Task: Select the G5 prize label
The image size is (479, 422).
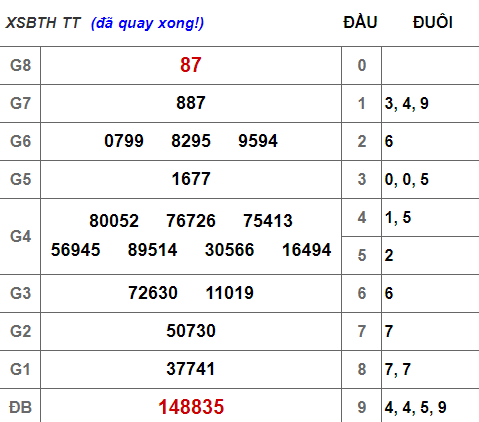Action: pos(20,179)
